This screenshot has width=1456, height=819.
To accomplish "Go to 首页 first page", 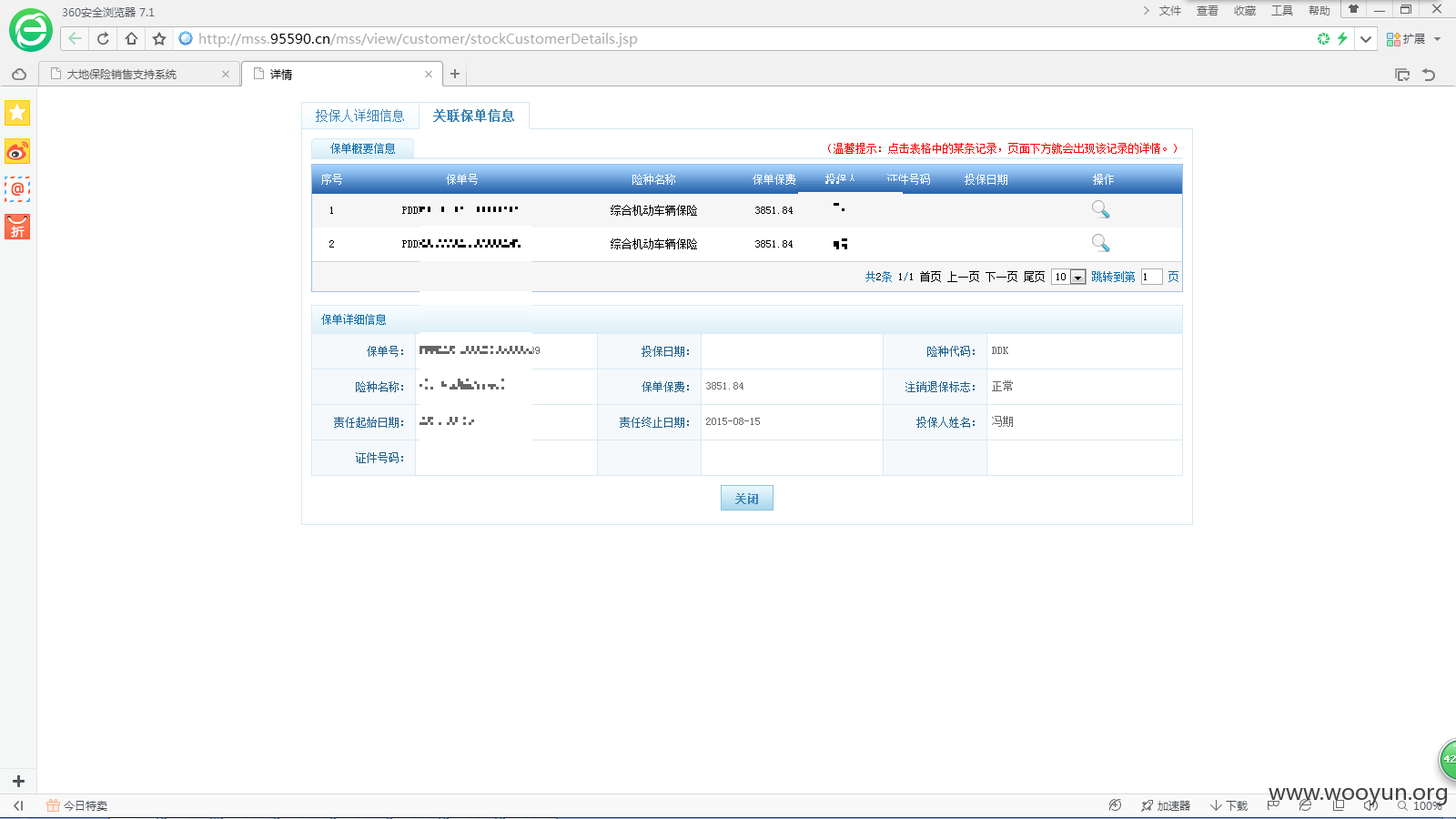I will pos(930,277).
